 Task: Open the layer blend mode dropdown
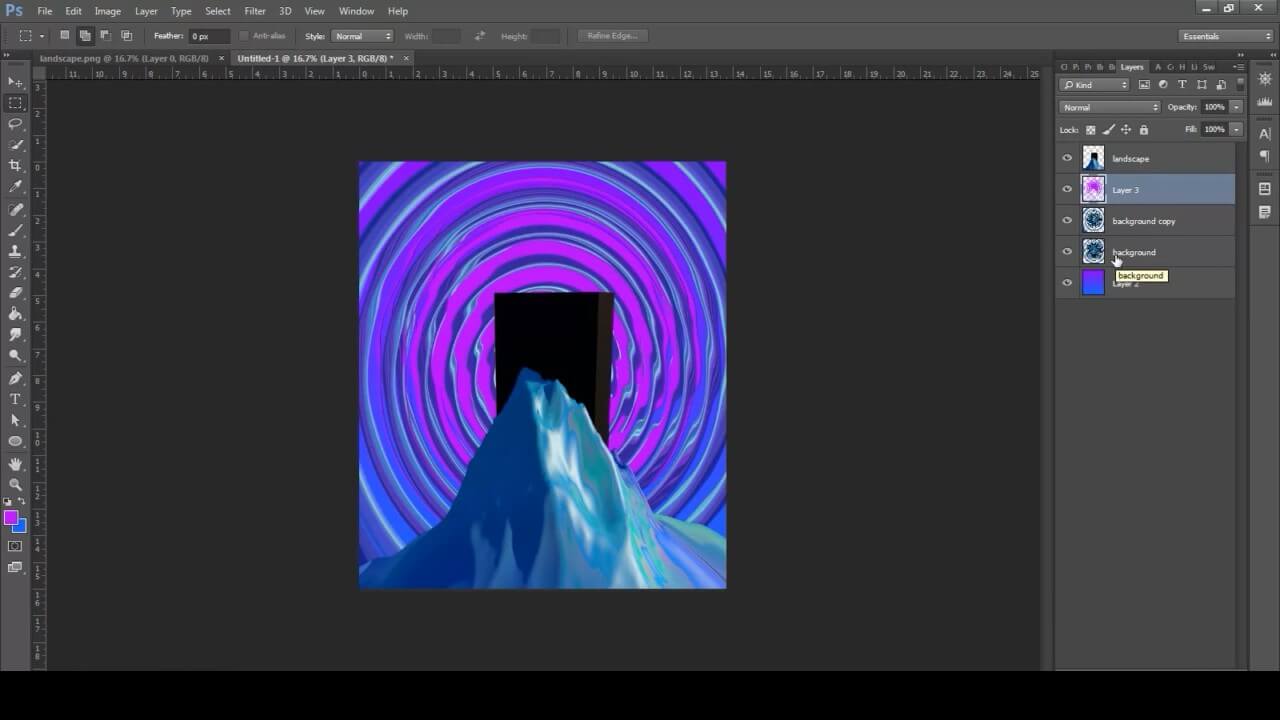1110,107
